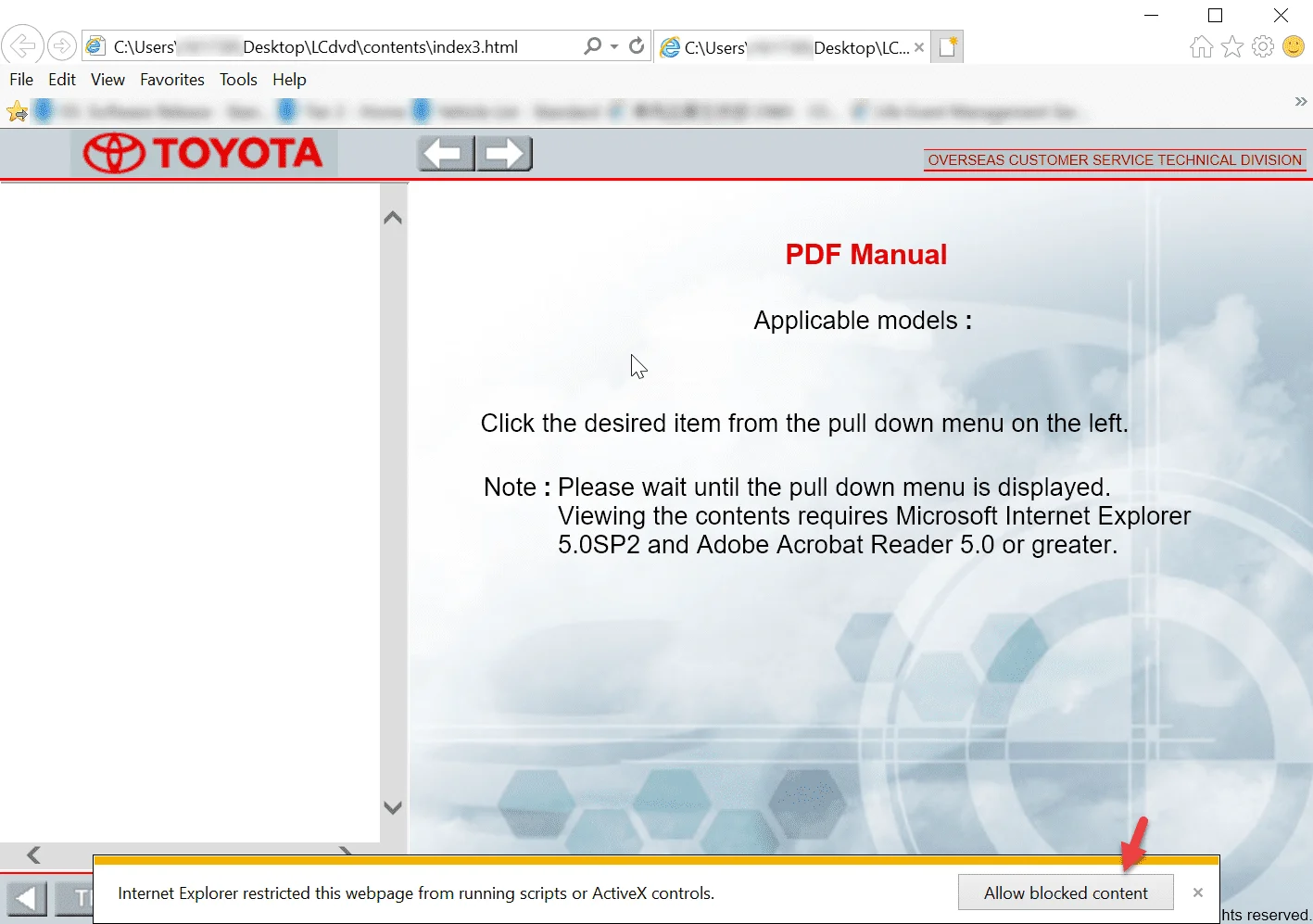Open the Favorites menu
1313x924 pixels.
coord(172,80)
